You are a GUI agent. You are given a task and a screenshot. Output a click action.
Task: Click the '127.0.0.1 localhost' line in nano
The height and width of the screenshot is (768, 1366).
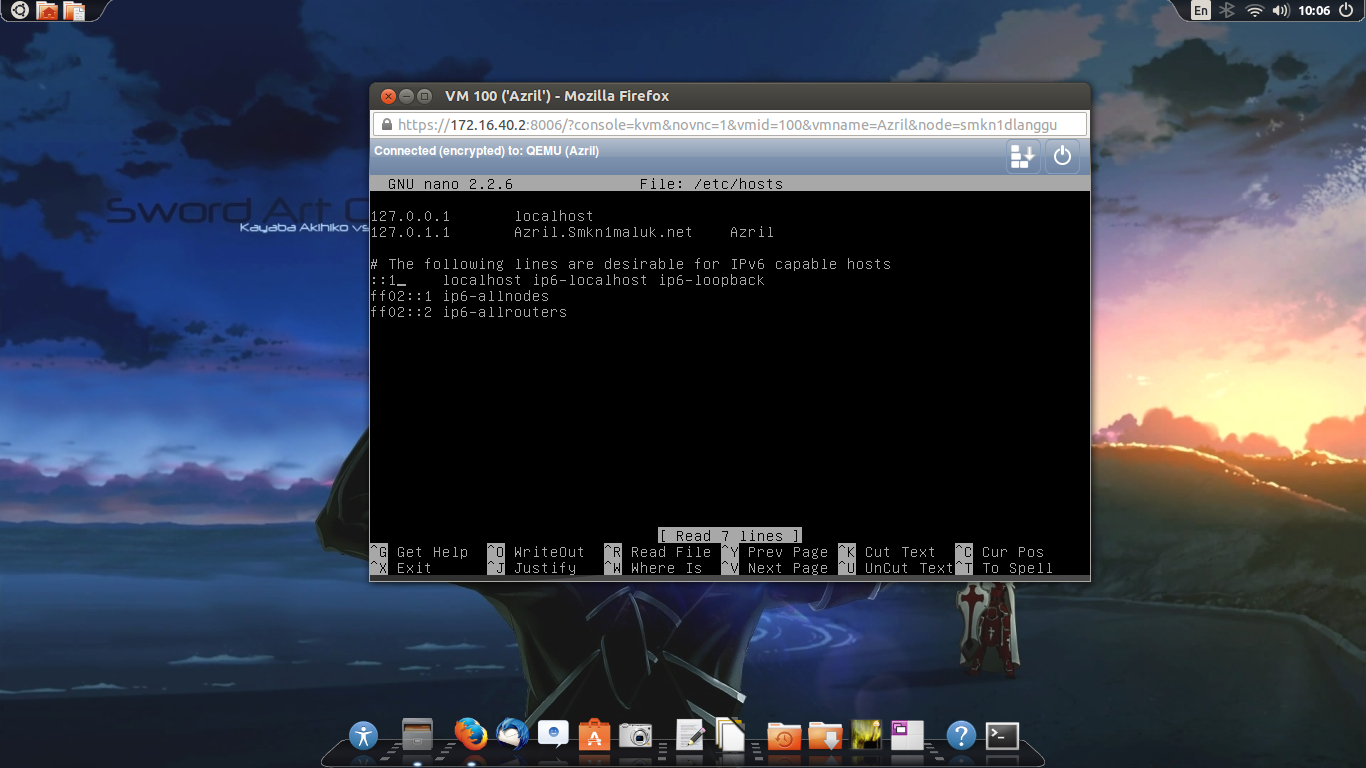pos(482,216)
